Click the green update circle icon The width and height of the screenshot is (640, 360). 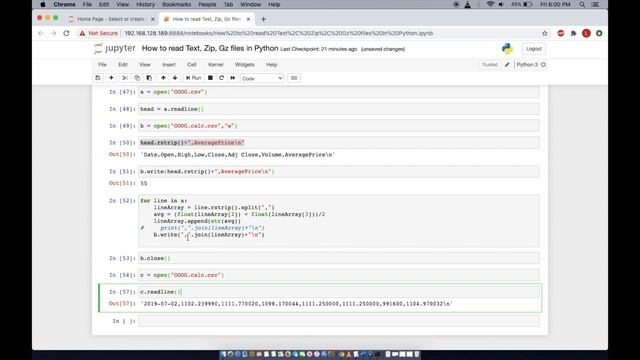point(599,33)
